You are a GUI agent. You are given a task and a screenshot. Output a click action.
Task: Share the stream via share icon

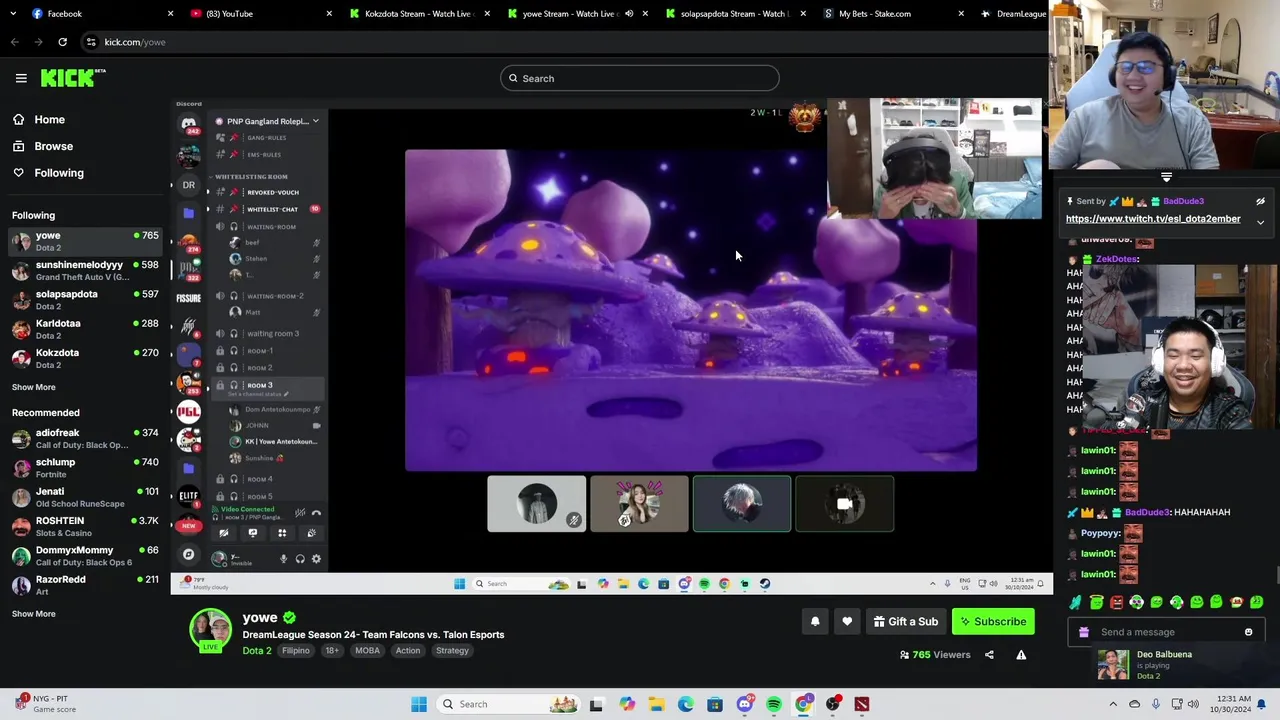coord(989,655)
